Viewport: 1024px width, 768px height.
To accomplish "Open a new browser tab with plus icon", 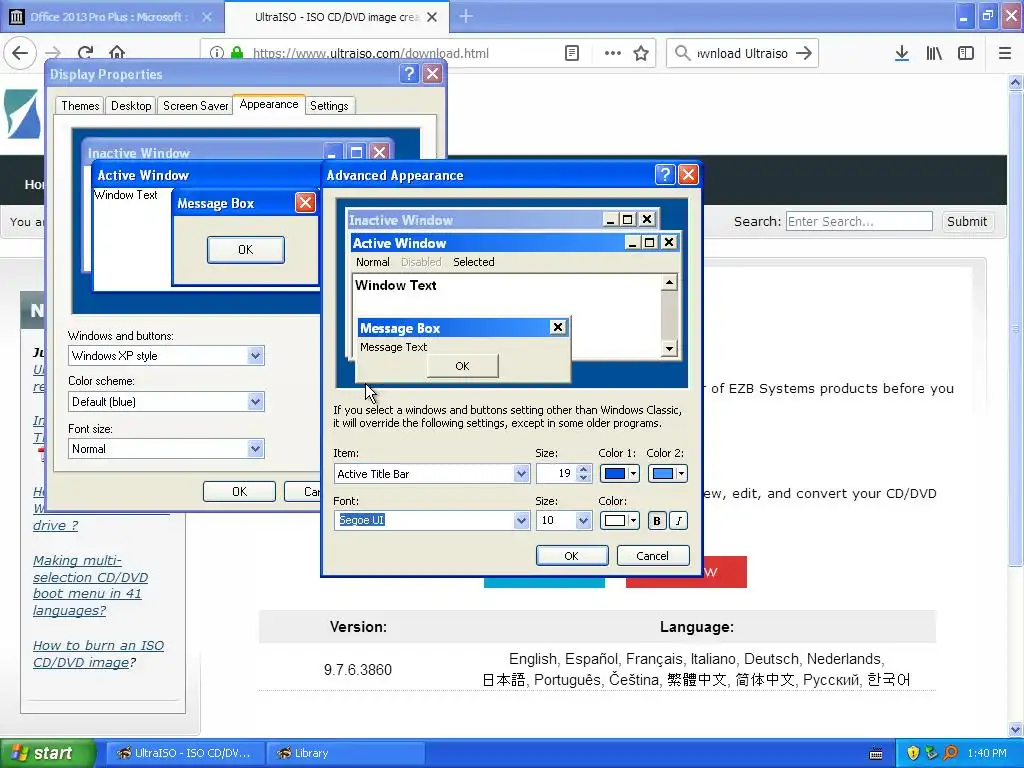I will 466,16.
